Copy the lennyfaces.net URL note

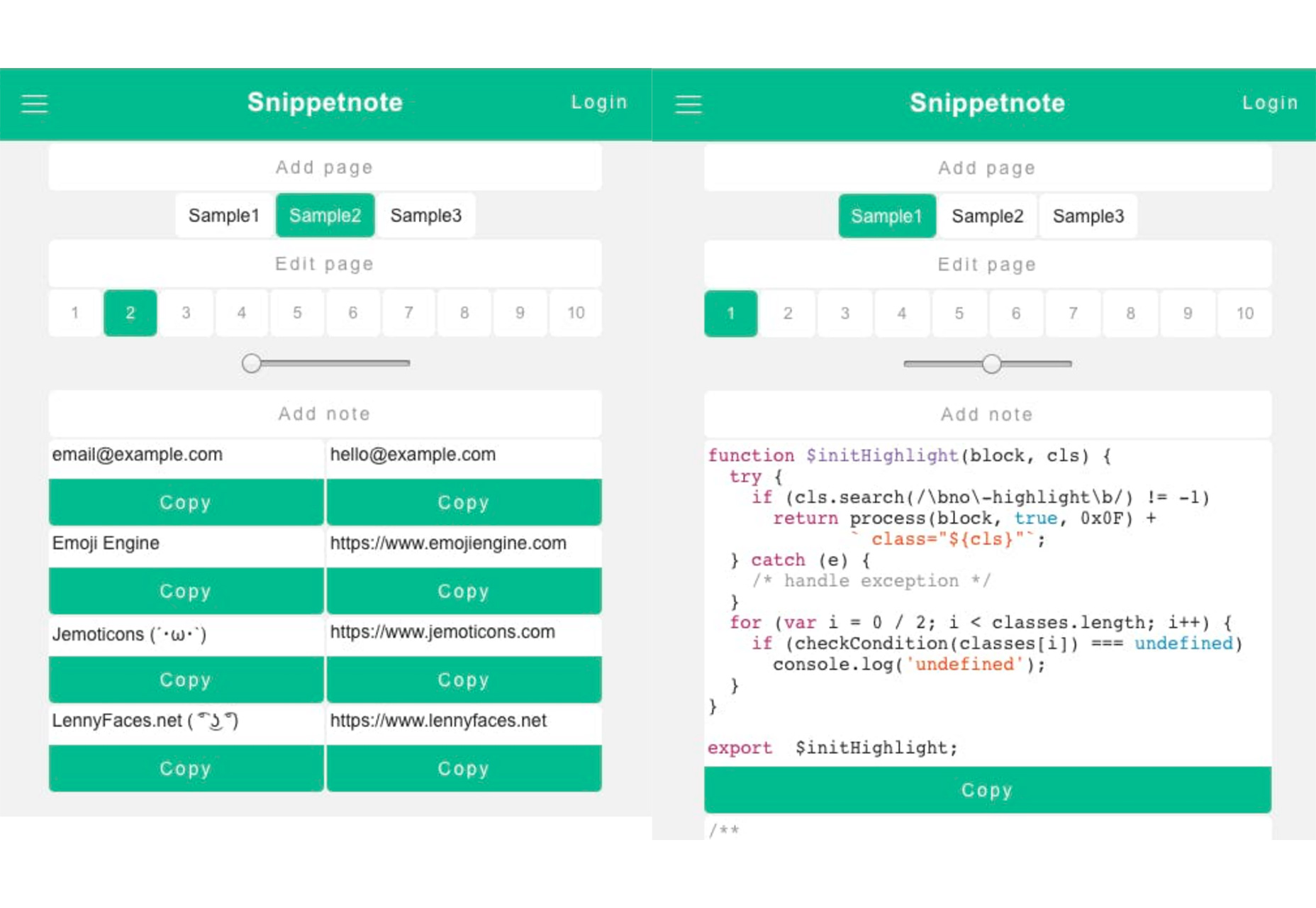coord(464,768)
